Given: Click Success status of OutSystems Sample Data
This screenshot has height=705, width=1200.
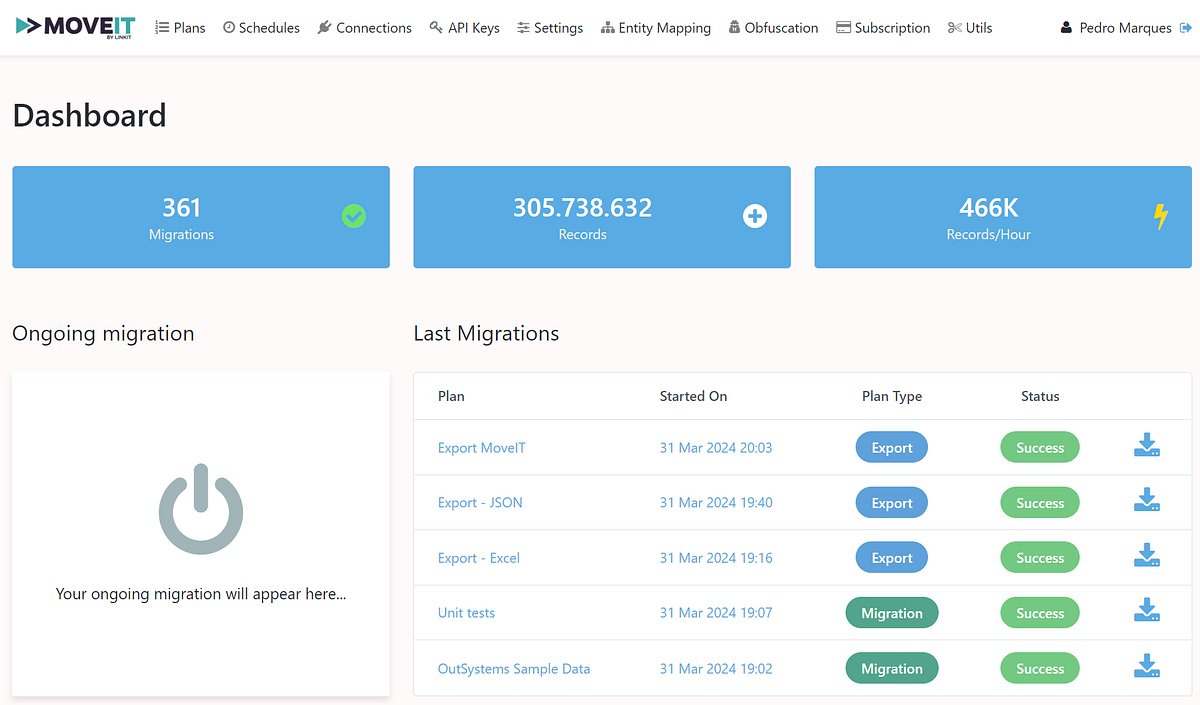Looking at the screenshot, I should click(x=1040, y=668).
